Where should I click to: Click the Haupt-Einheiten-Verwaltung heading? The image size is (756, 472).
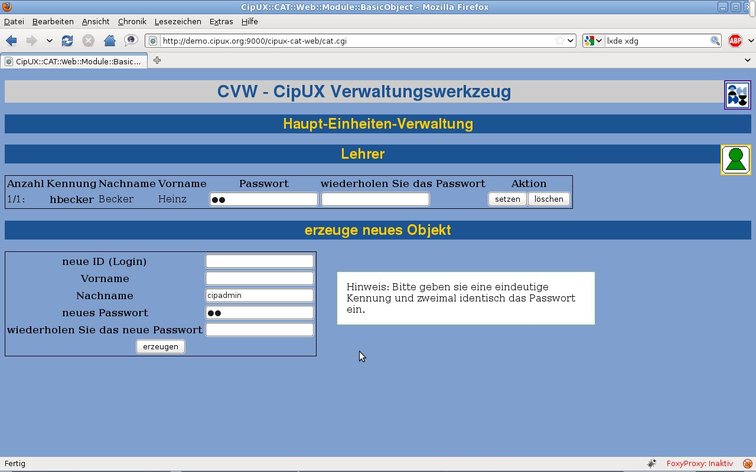(x=378, y=124)
